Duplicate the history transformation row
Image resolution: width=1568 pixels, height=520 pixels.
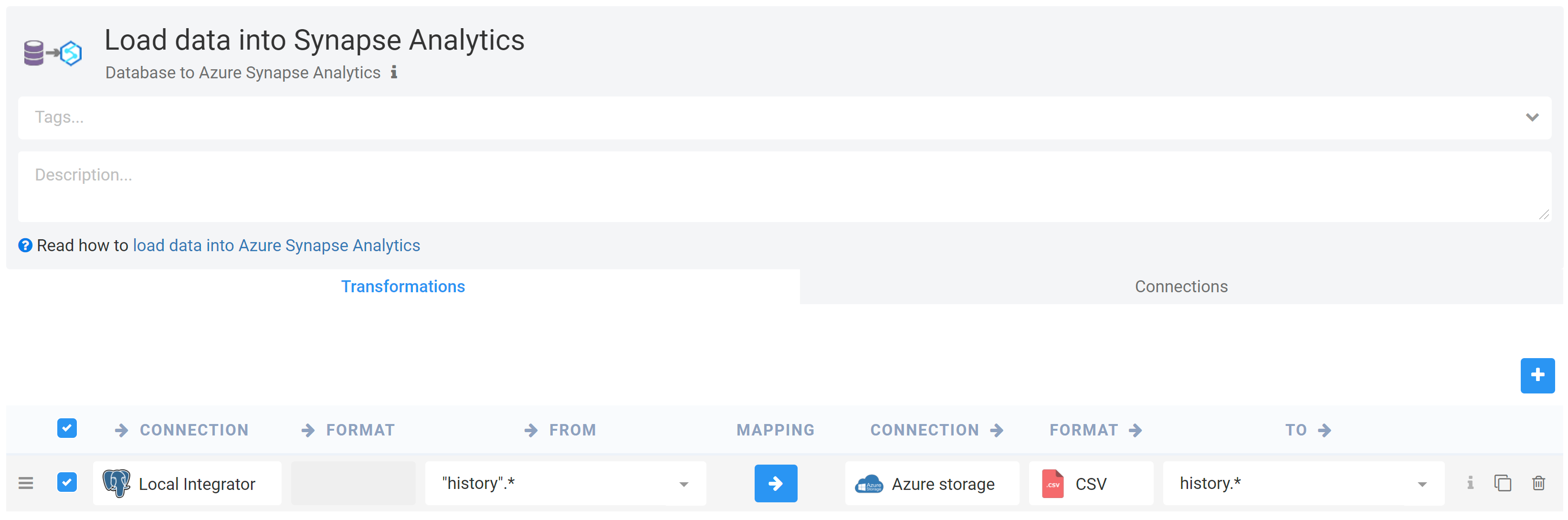(x=1502, y=483)
